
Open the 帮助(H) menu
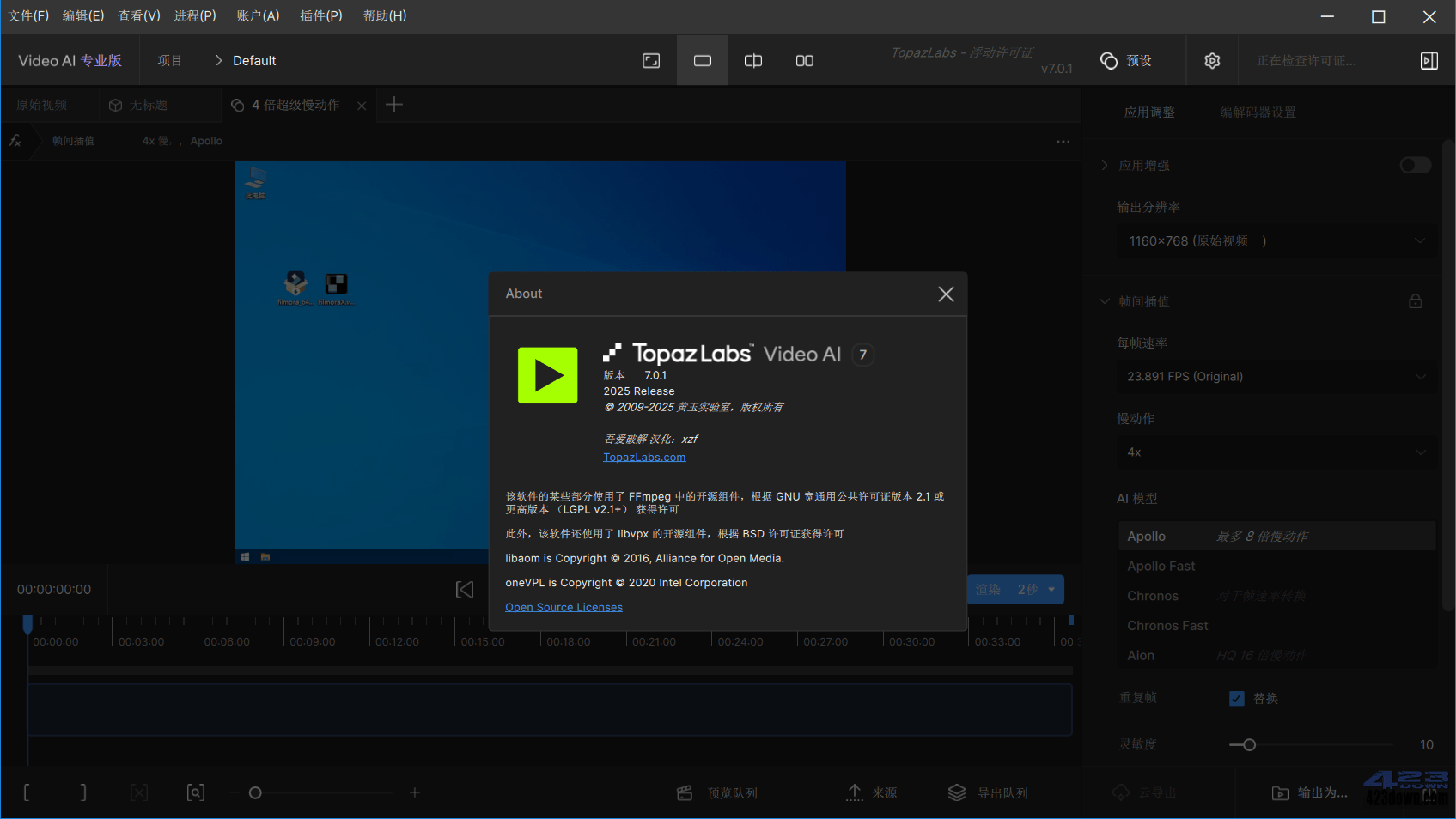click(385, 15)
